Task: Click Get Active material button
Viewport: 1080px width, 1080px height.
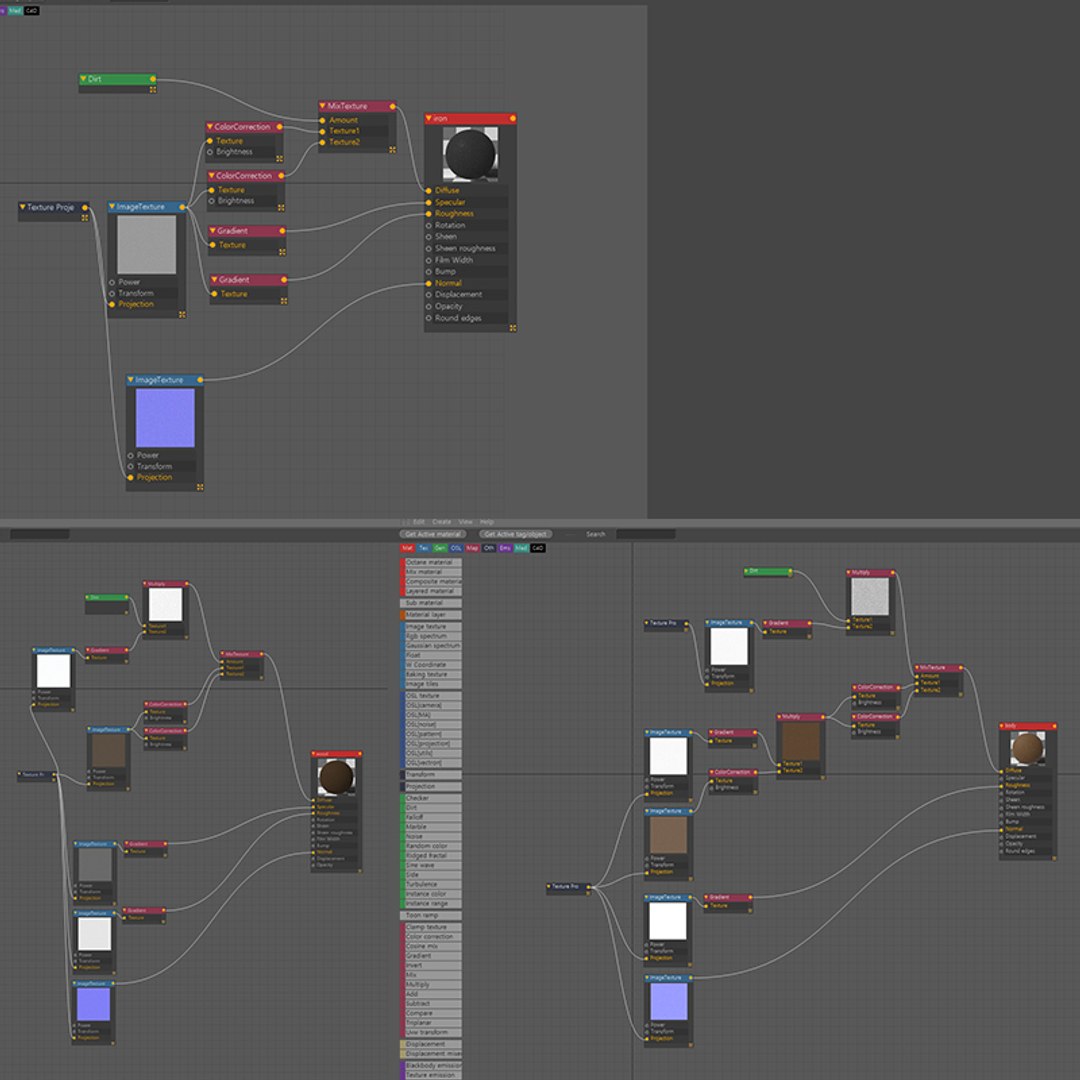Action: pyautogui.click(x=433, y=534)
